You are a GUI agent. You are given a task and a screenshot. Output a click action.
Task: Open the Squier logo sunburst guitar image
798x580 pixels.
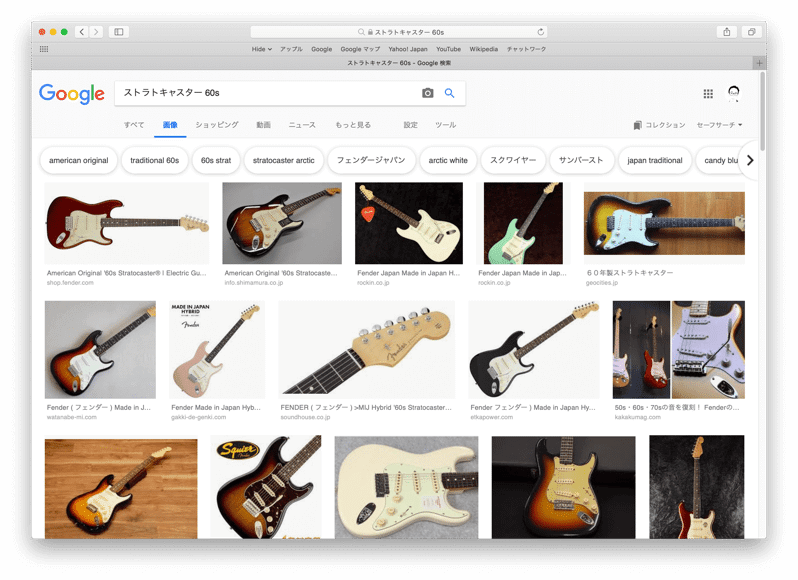pyautogui.click(x=266, y=487)
